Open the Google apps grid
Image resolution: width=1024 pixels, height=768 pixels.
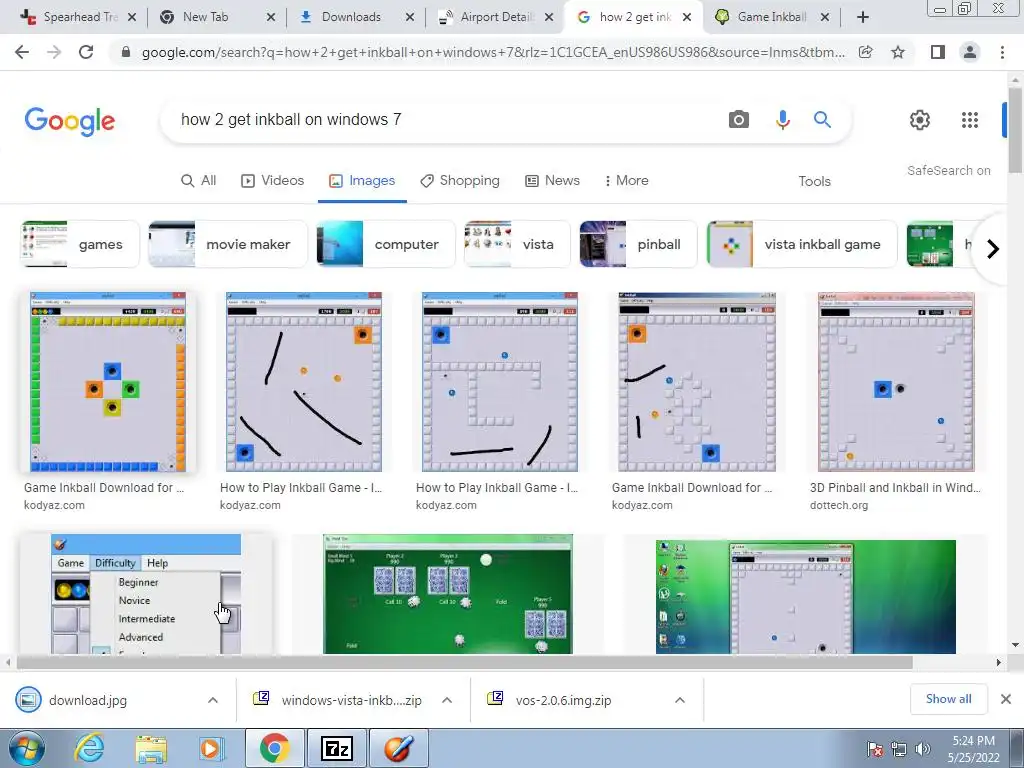tap(970, 120)
